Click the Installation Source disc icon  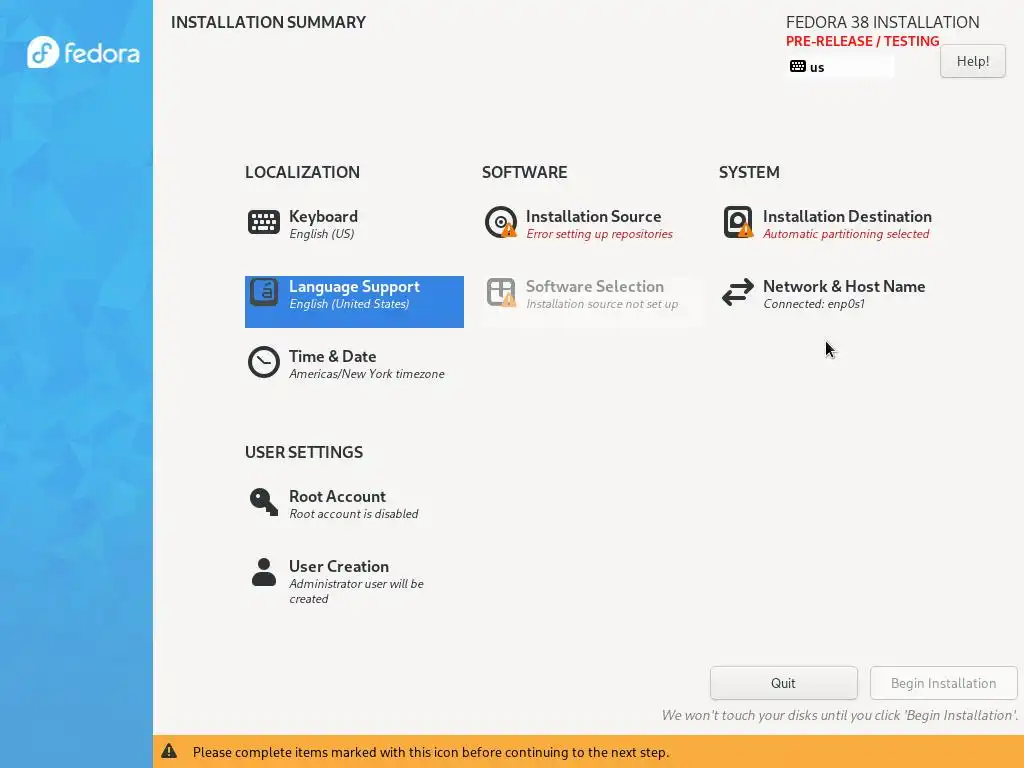(x=501, y=222)
